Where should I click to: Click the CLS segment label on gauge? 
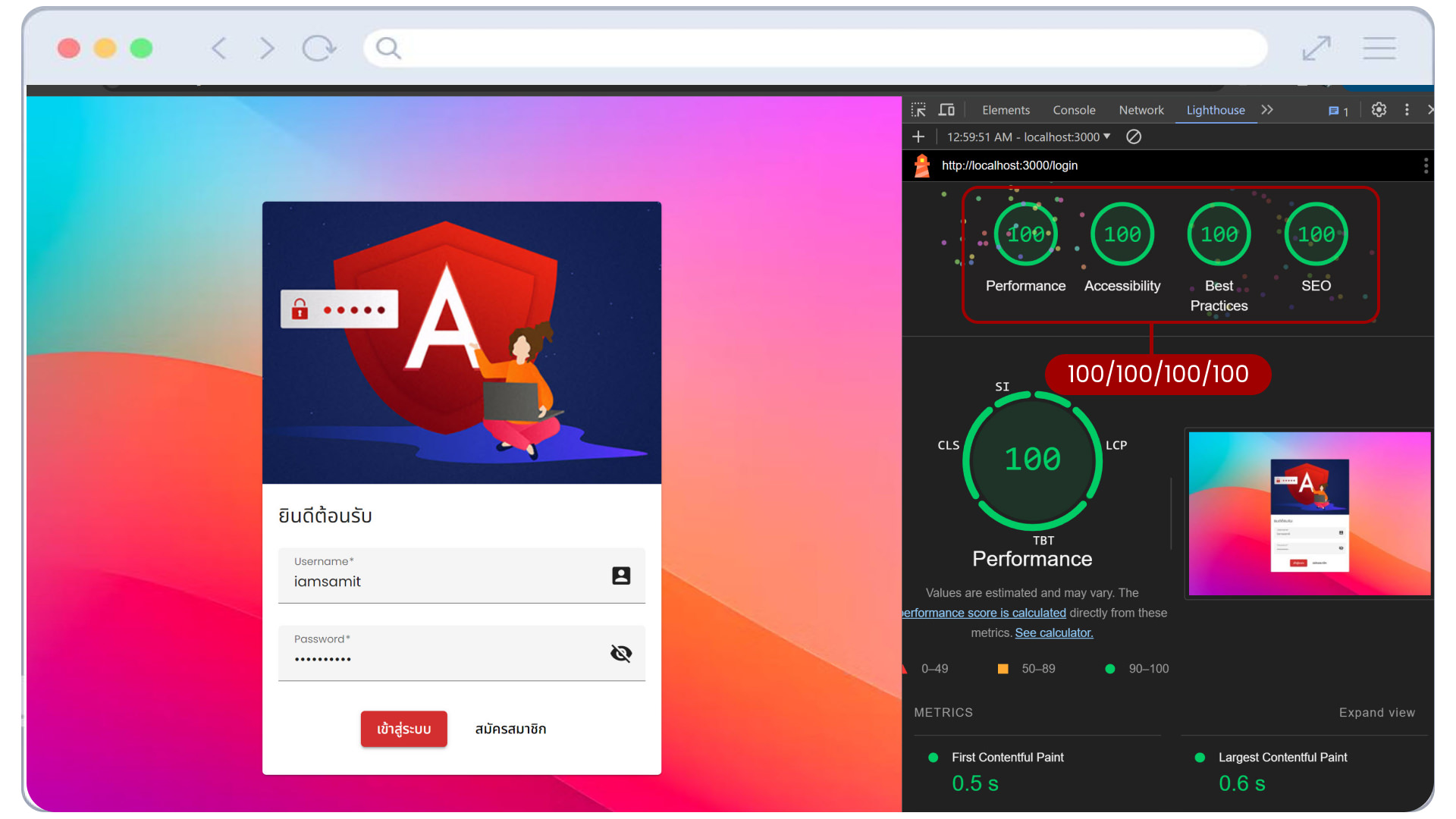(948, 445)
